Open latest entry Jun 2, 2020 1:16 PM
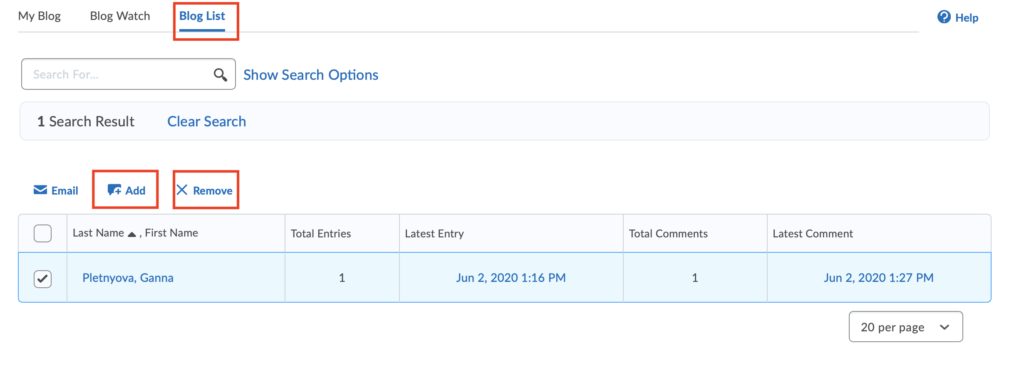1024x370 pixels. pyautogui.click(x=511, y=278)
